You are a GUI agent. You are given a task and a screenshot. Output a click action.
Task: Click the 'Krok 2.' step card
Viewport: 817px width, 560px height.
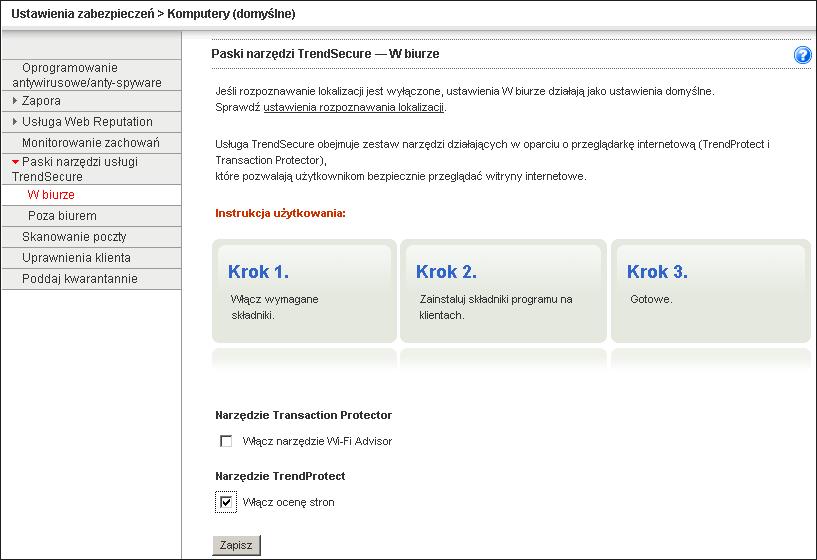[503, 291]
